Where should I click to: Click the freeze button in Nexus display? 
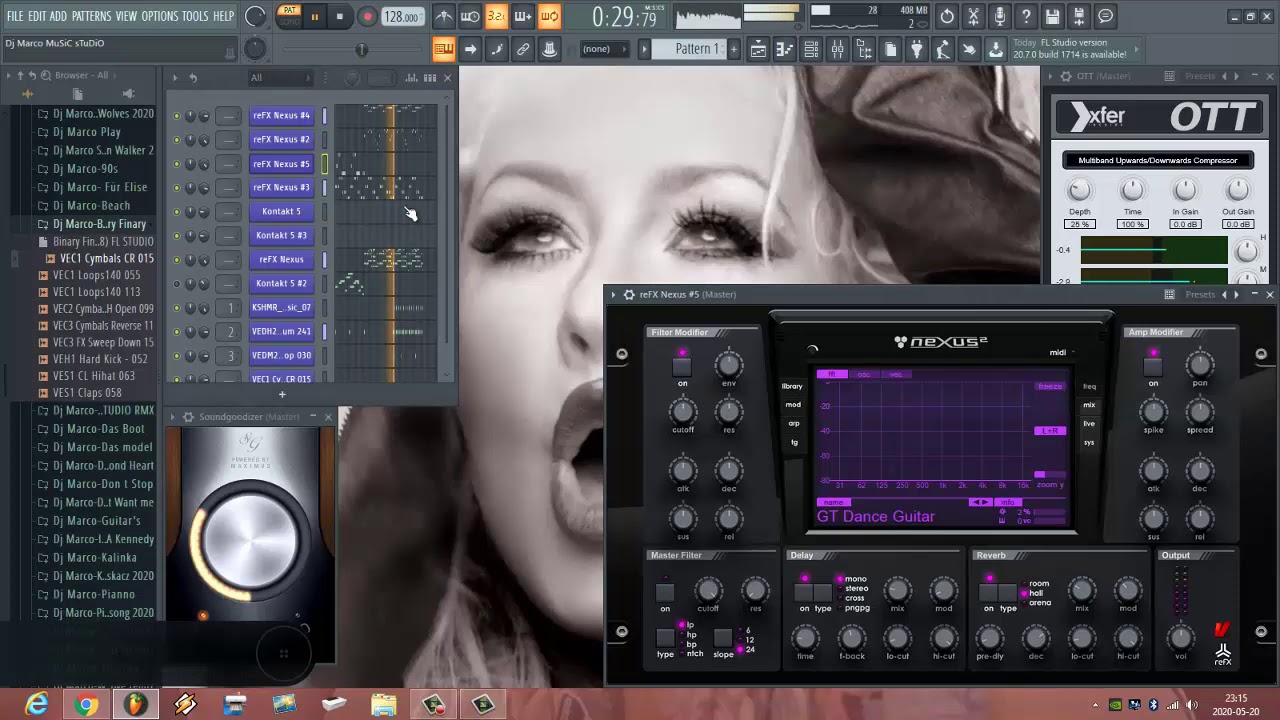pos(1050,386)
